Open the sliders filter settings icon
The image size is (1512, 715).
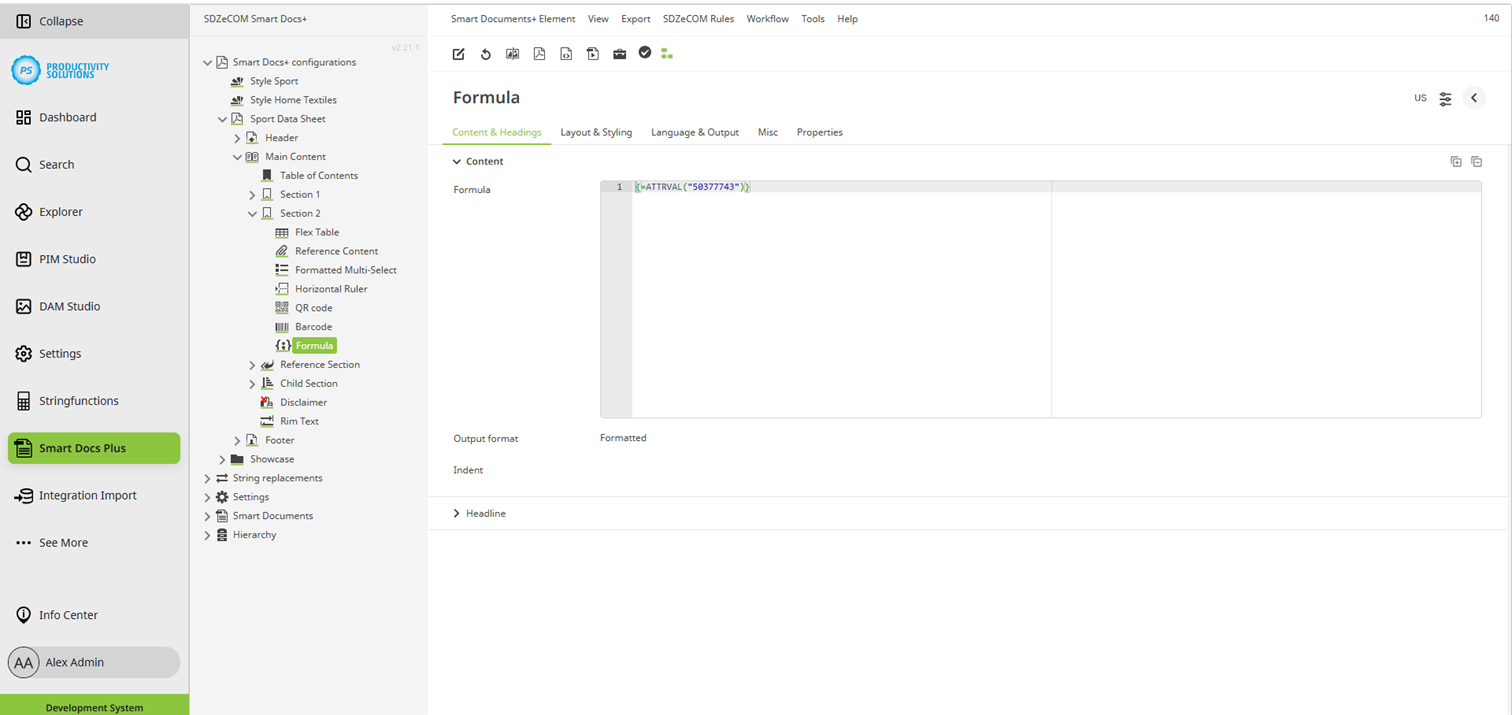pos(1446,99)
